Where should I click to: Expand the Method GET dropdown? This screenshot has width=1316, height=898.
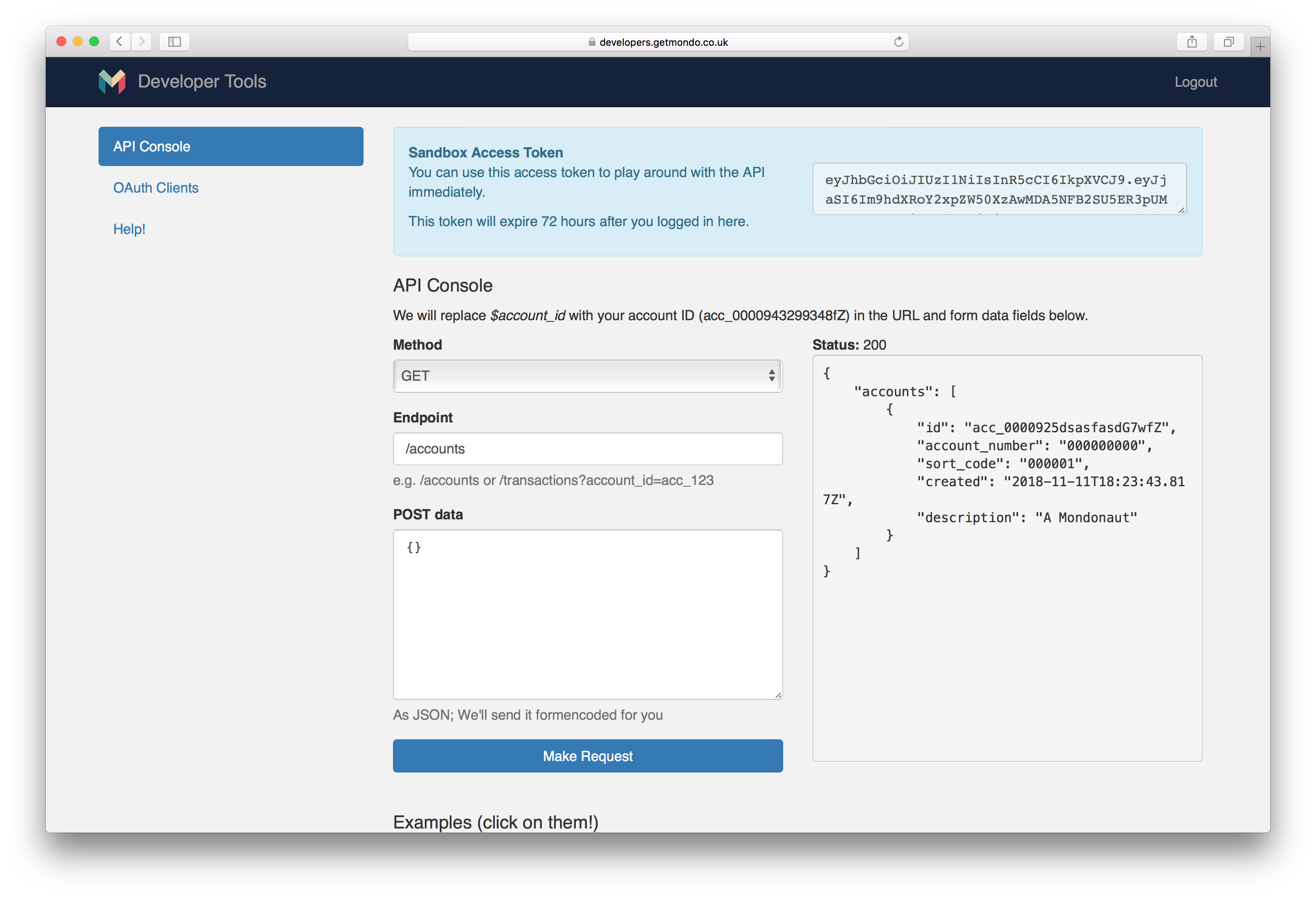587,376
